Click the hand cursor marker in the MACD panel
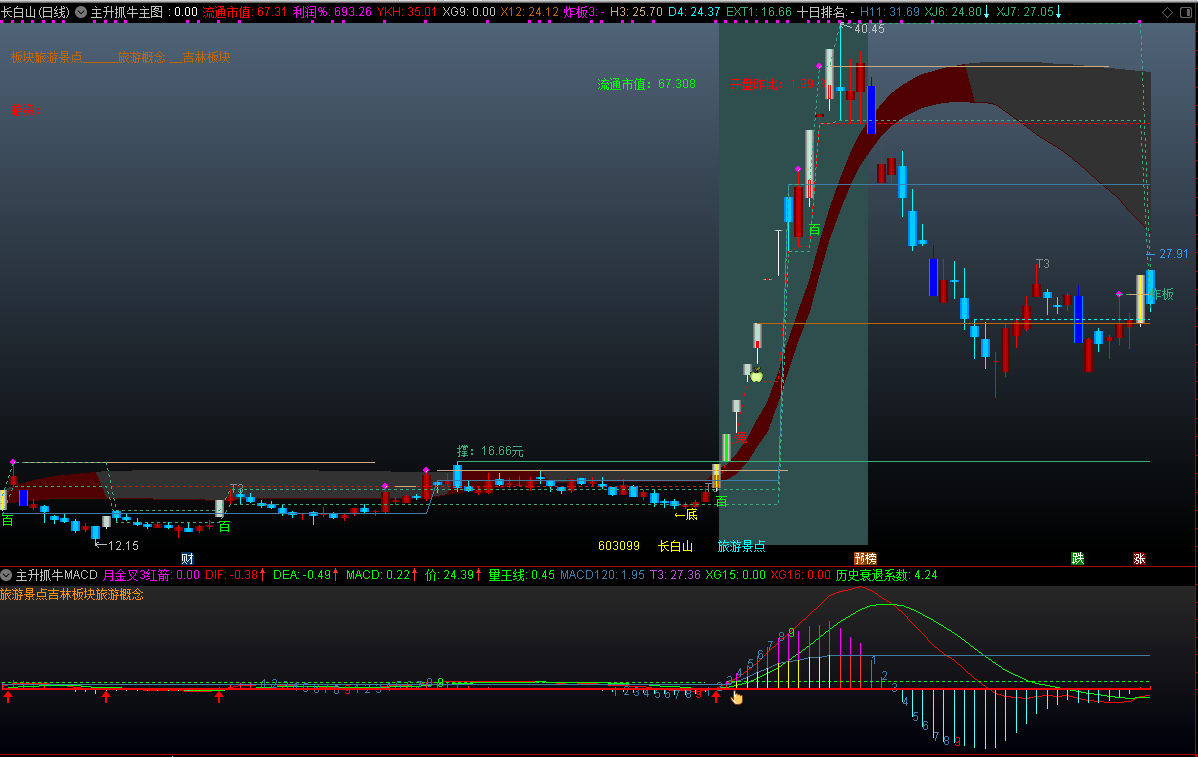The height and width of the screenshot is (757, 1198). [737, 697]
